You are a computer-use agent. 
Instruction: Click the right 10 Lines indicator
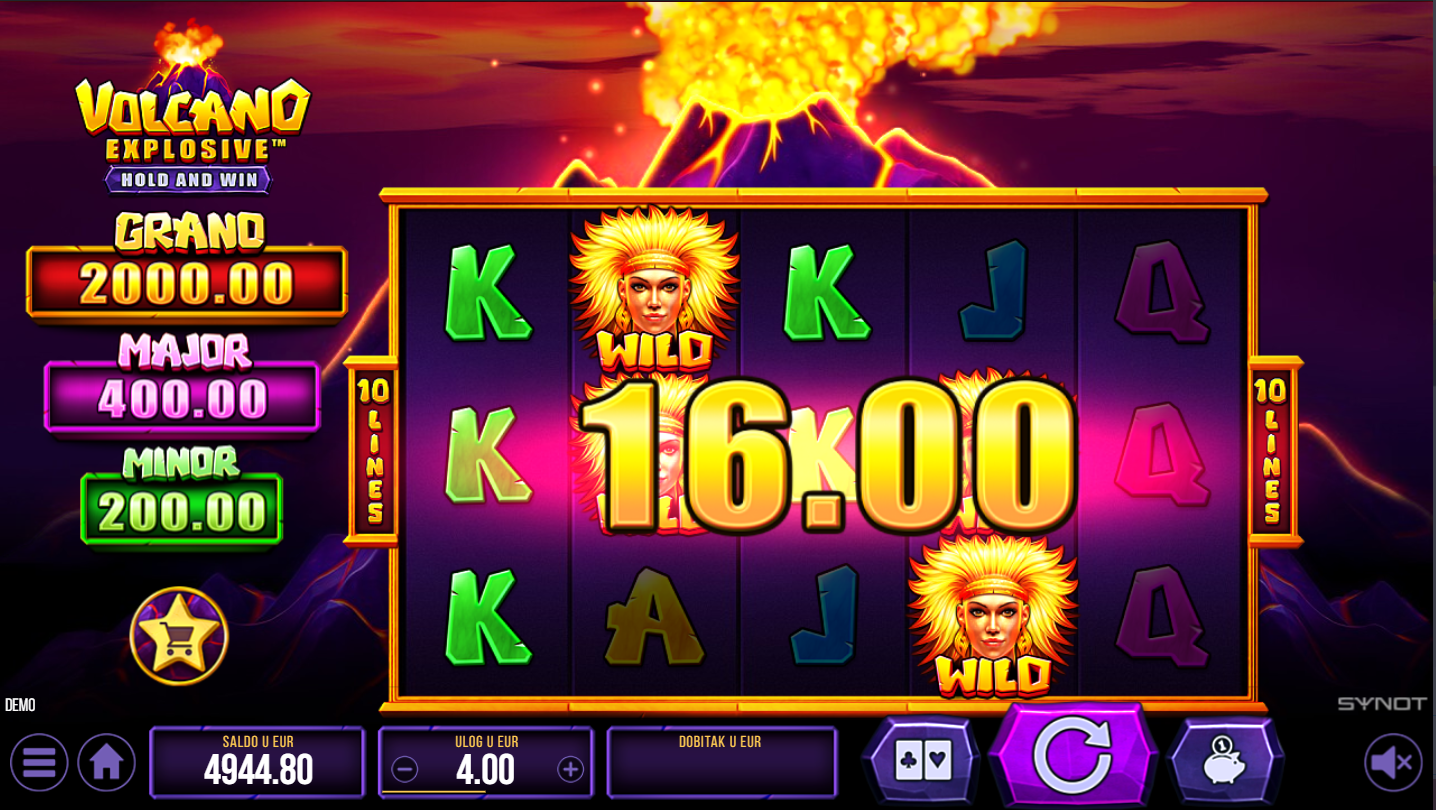click(1272, 451)
